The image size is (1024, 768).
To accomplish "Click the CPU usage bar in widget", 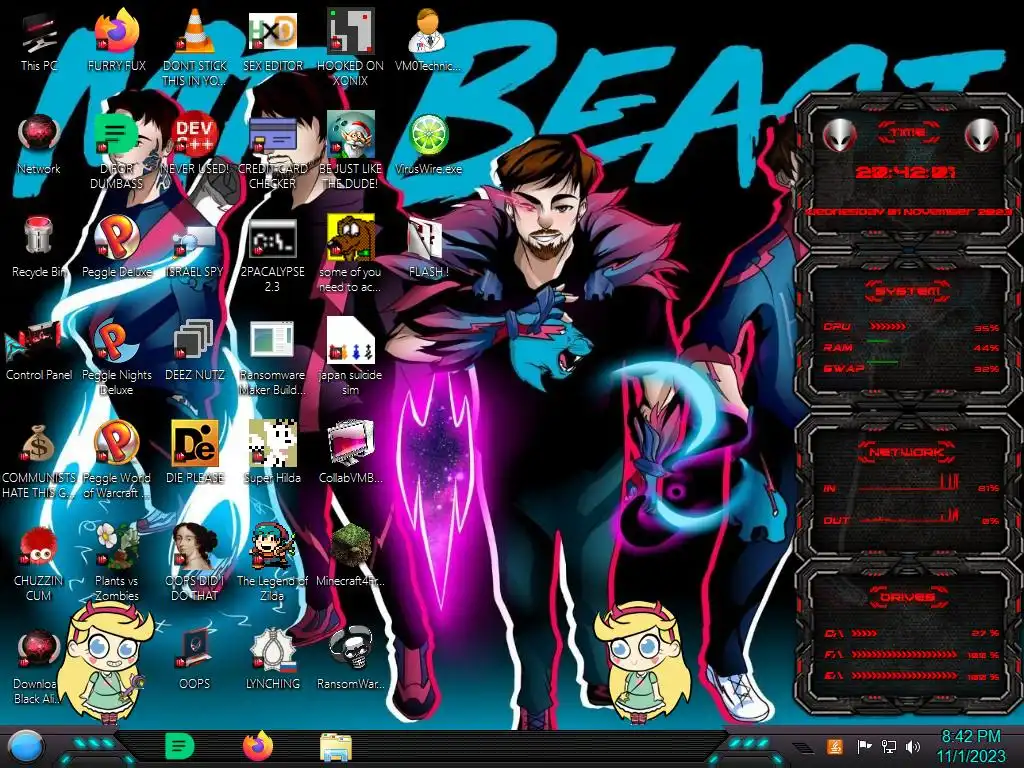I will click(x=888, y=326).
